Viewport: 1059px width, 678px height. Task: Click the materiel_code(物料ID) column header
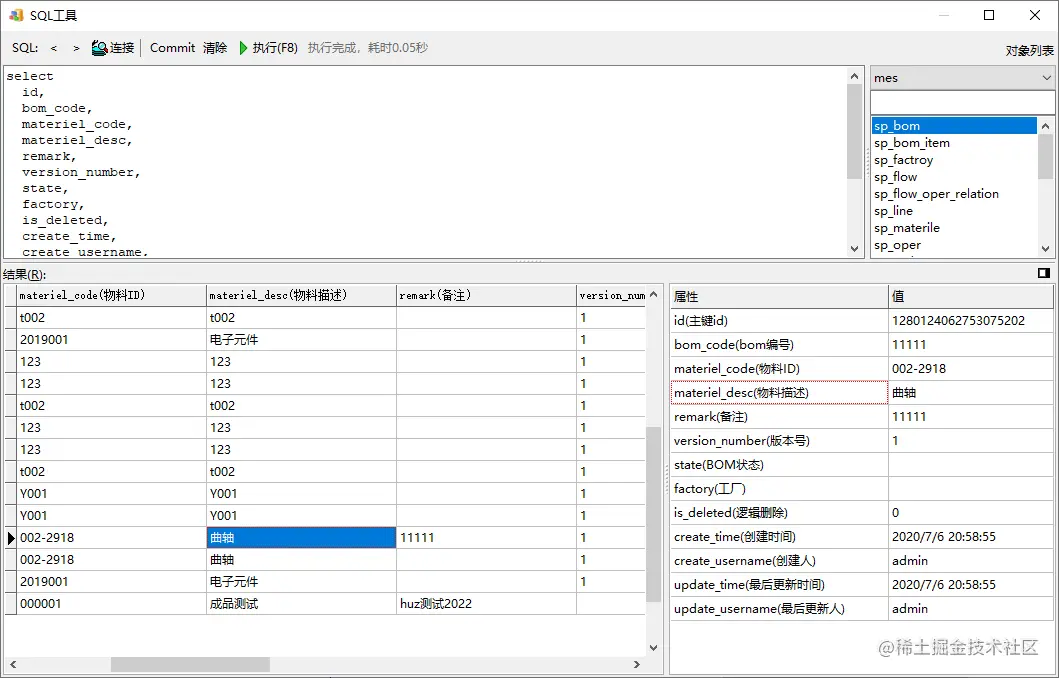pos(111,295)
